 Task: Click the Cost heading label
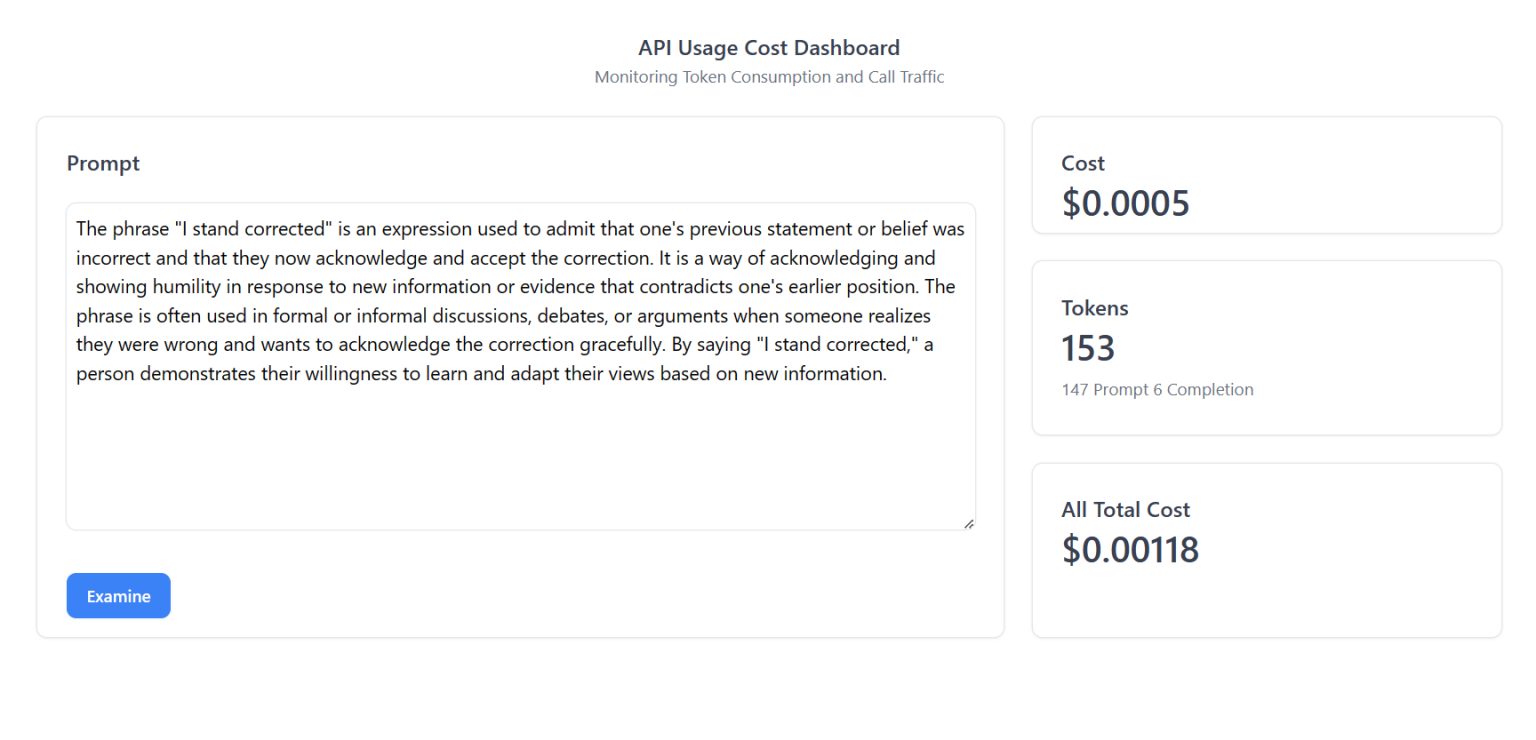coord(1083,163)
